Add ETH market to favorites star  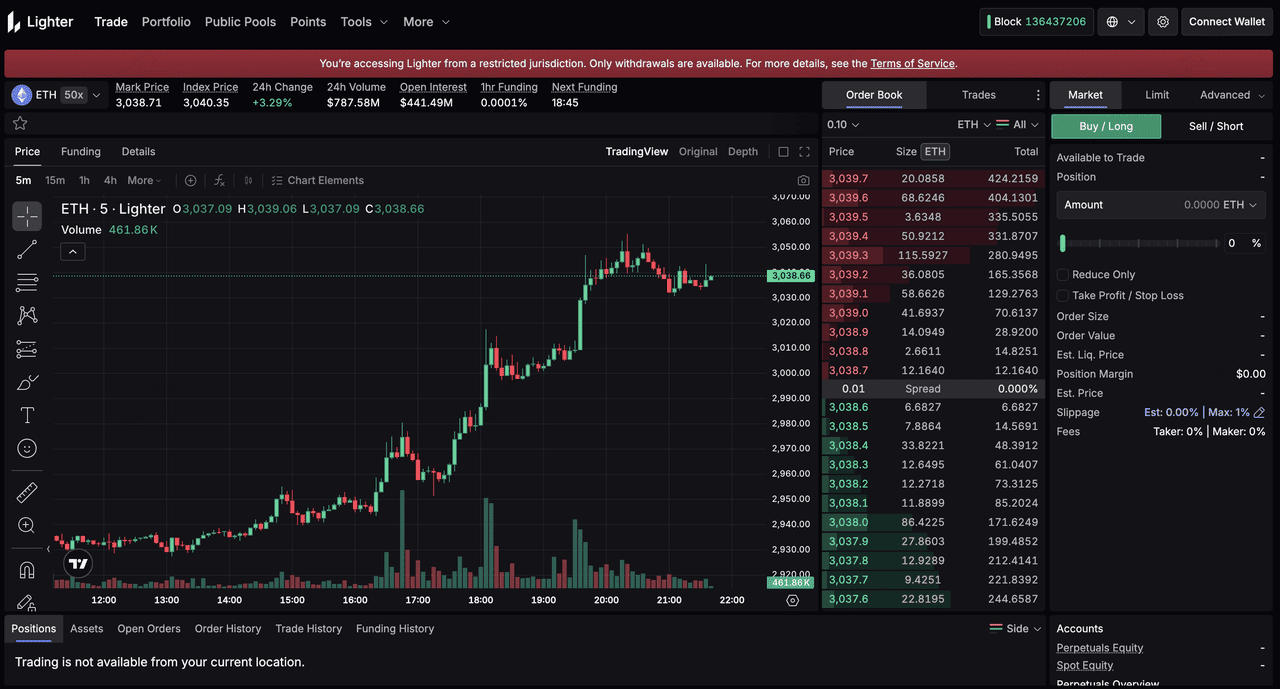(x=20, y=123)
